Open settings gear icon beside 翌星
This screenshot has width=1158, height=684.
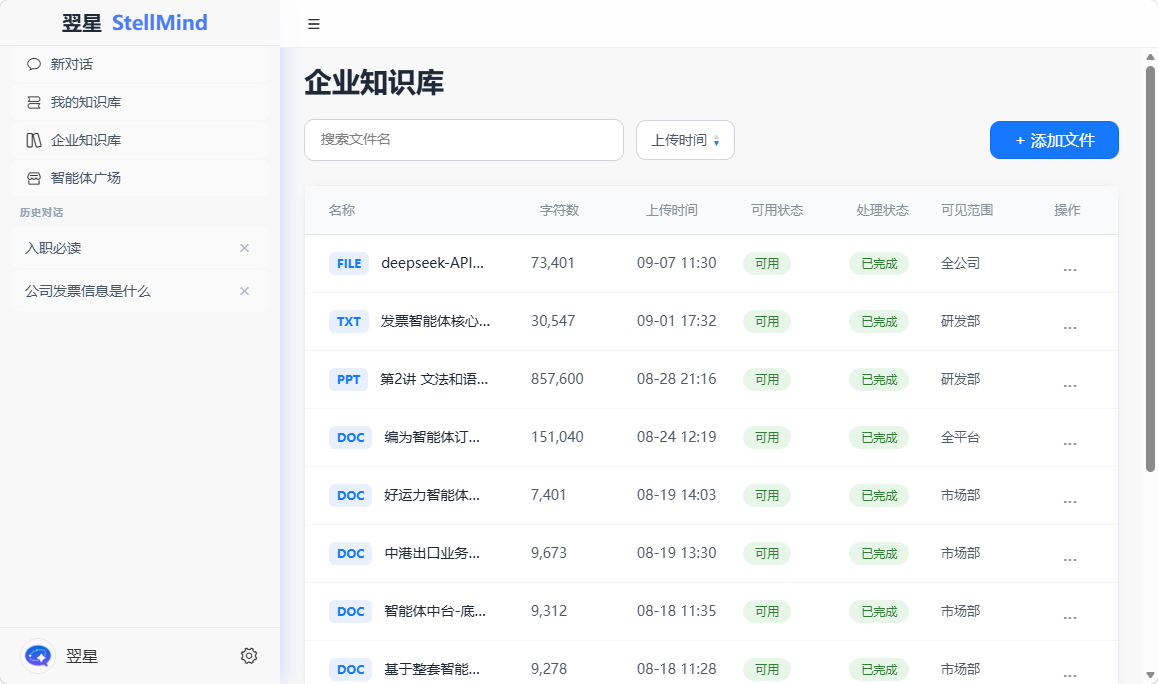(249, 656)
